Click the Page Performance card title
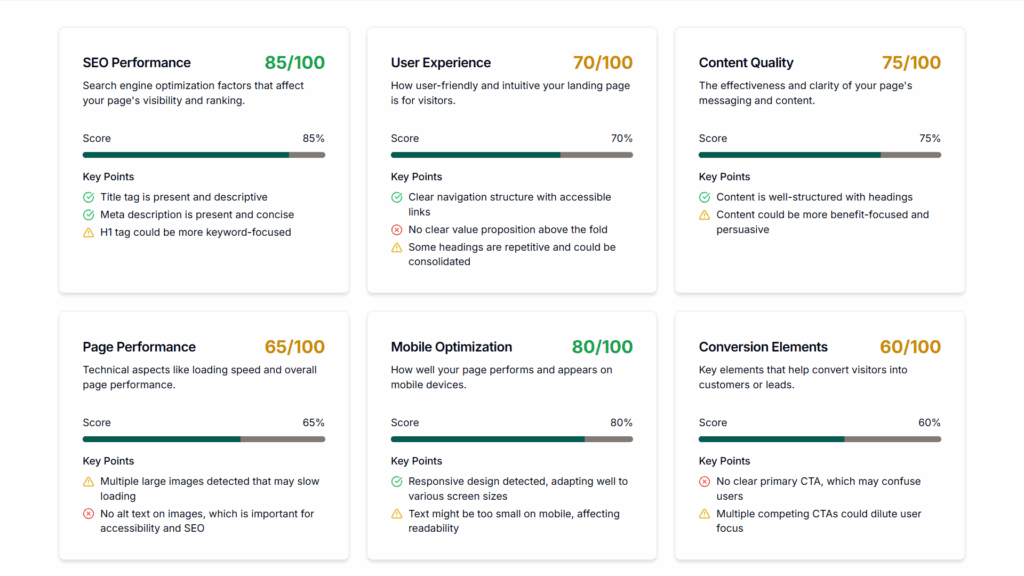 [139, 347]
